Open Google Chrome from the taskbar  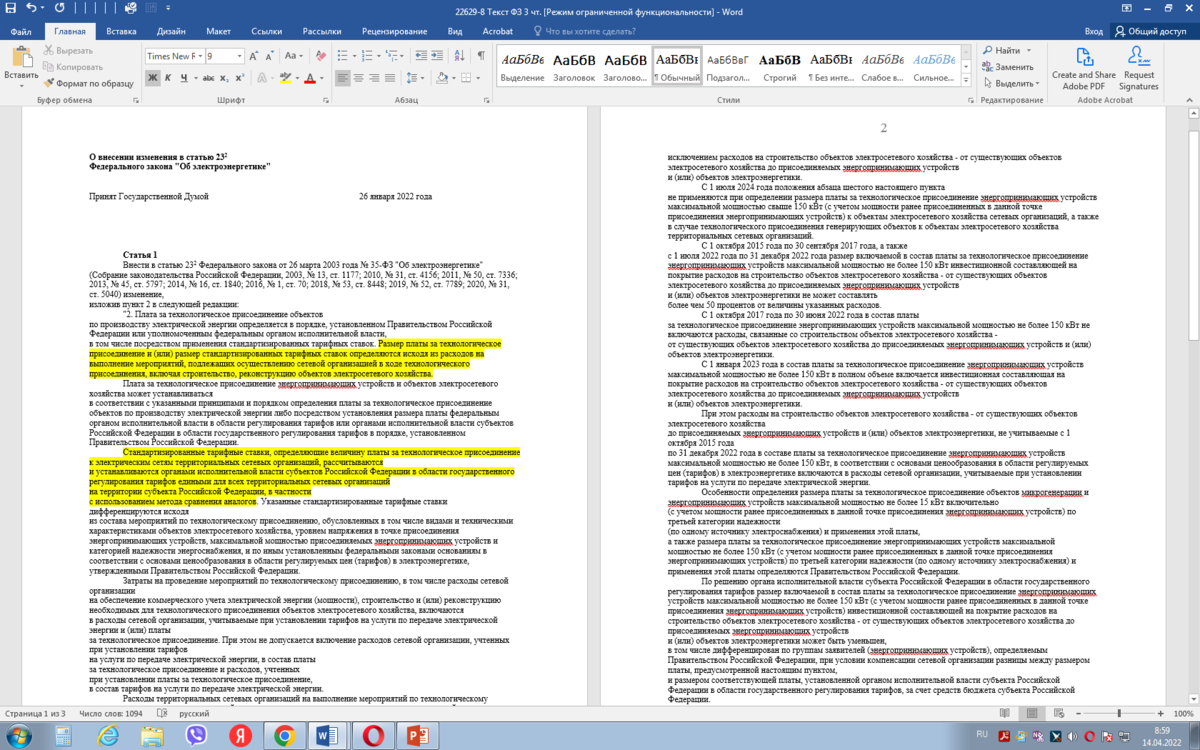tap(283, 736)
